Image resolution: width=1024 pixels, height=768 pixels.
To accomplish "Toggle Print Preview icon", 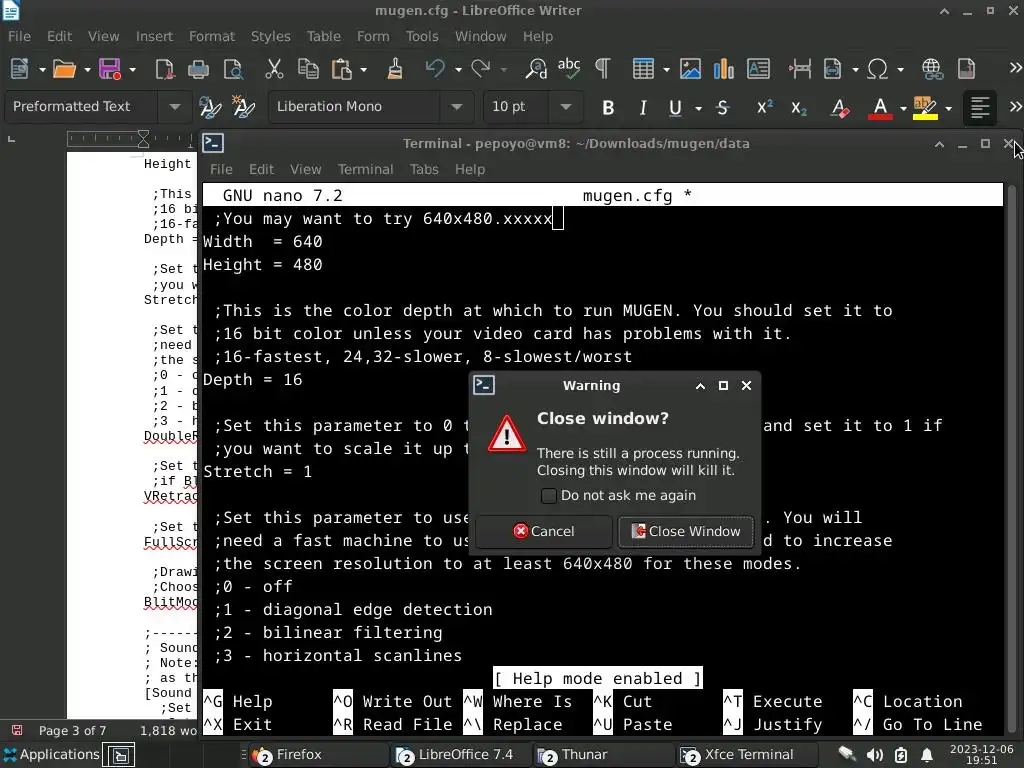I will [233, 69].
